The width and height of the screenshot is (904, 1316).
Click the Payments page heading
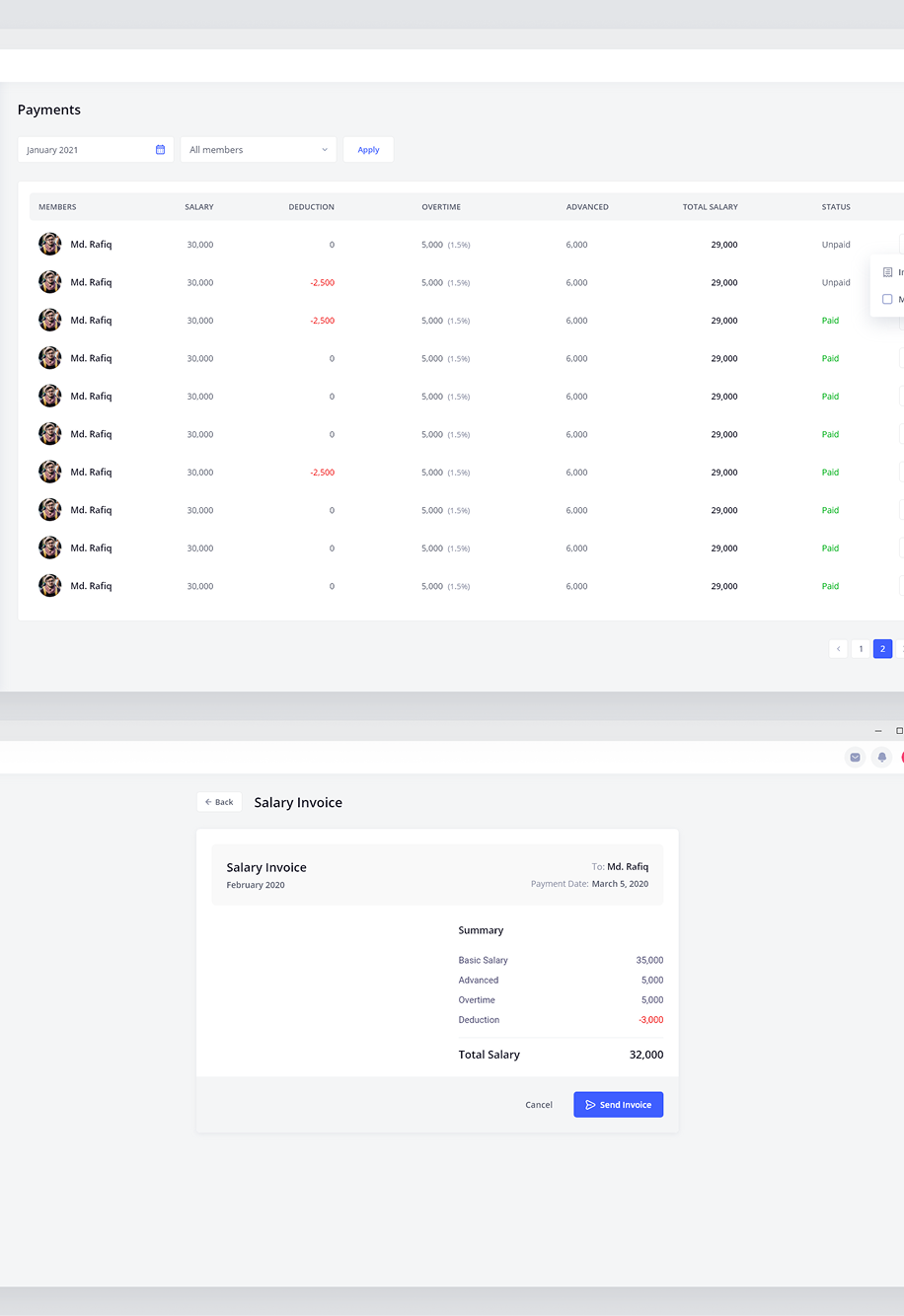click(x=49, y=110)
